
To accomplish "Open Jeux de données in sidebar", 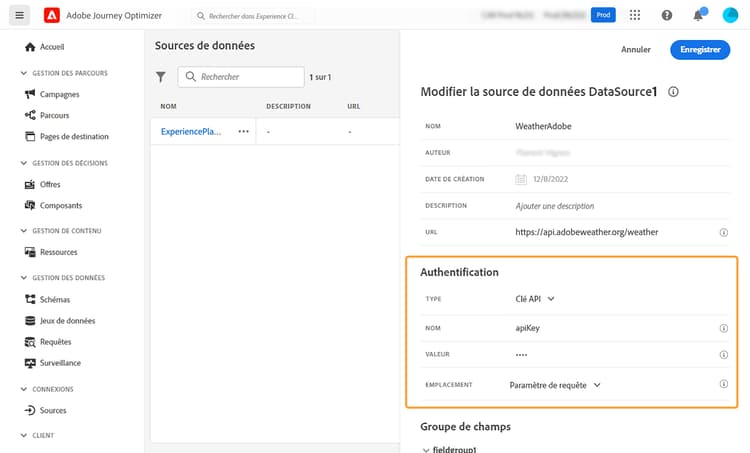I will coord(67,320).
